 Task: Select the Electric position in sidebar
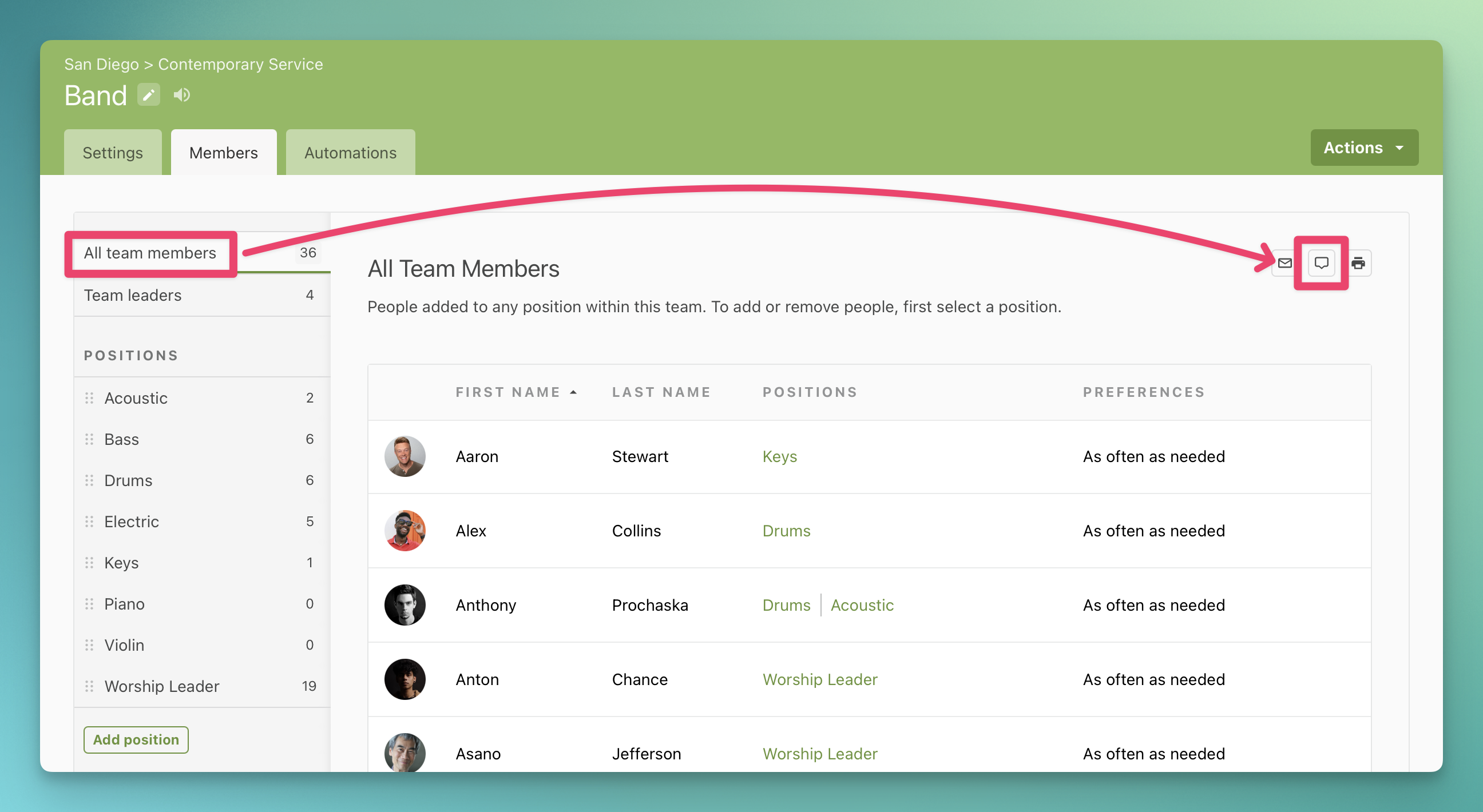[x=131, y=522]
